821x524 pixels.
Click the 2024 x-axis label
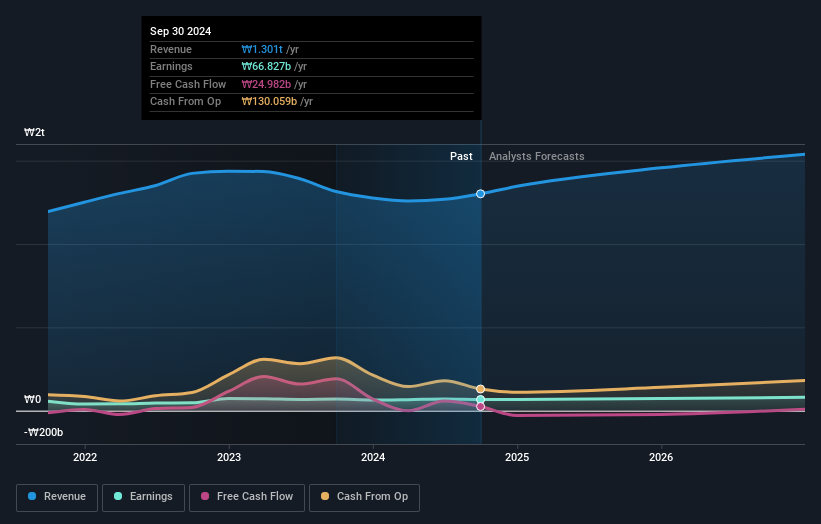pyautogui.click(x=373, y=457)
